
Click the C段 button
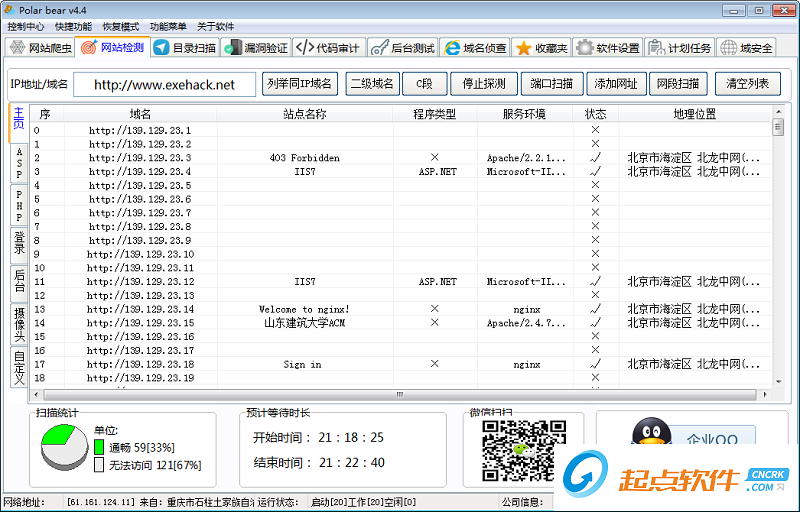click(x=424, y=84)
